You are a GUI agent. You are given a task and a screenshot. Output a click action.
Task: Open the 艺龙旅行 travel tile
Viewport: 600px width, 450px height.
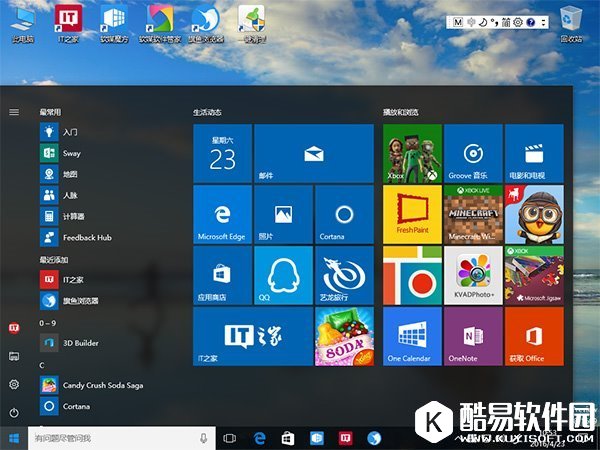(x=344, y=275)
